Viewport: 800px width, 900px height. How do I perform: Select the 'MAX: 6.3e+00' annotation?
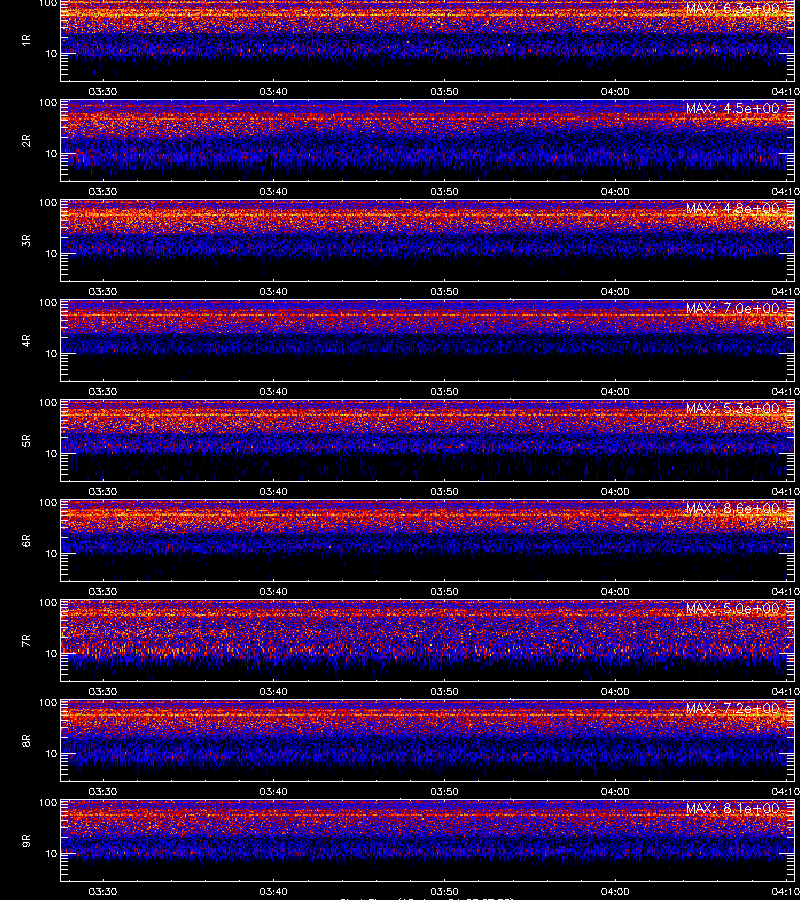pos(732,9)
